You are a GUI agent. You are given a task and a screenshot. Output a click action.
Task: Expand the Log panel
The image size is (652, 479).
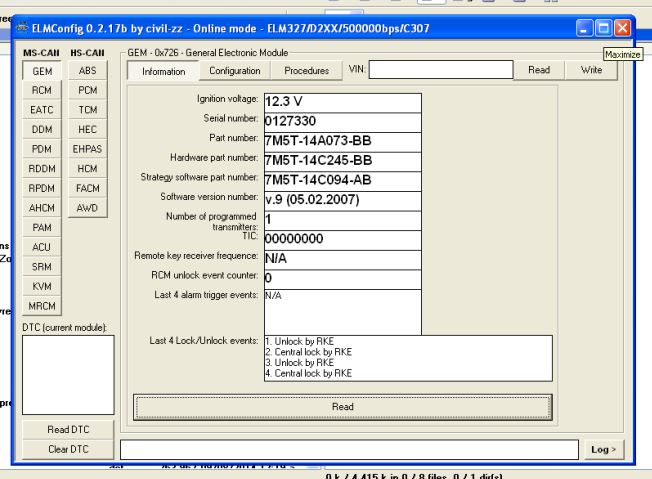click(x=603, y=449)
